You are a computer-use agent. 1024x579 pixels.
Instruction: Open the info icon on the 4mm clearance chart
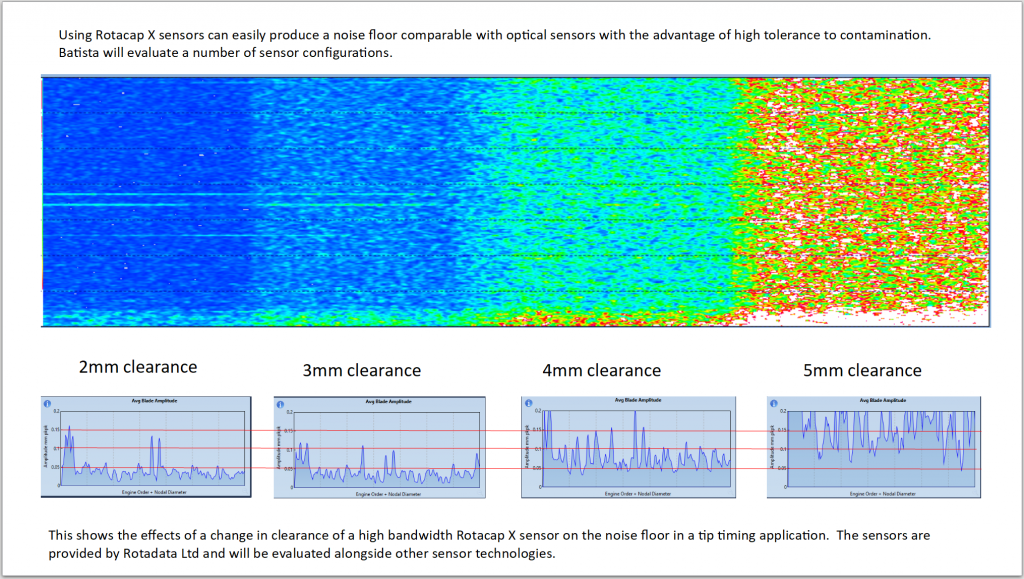(x=529, y=404)
